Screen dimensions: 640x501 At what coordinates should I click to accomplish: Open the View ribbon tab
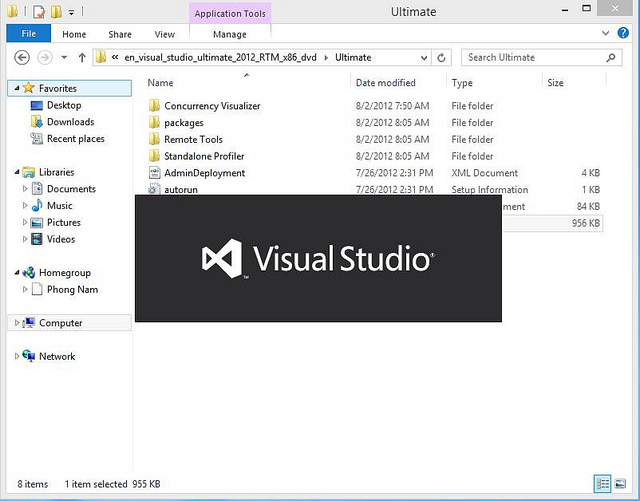(x=164, y=34)
